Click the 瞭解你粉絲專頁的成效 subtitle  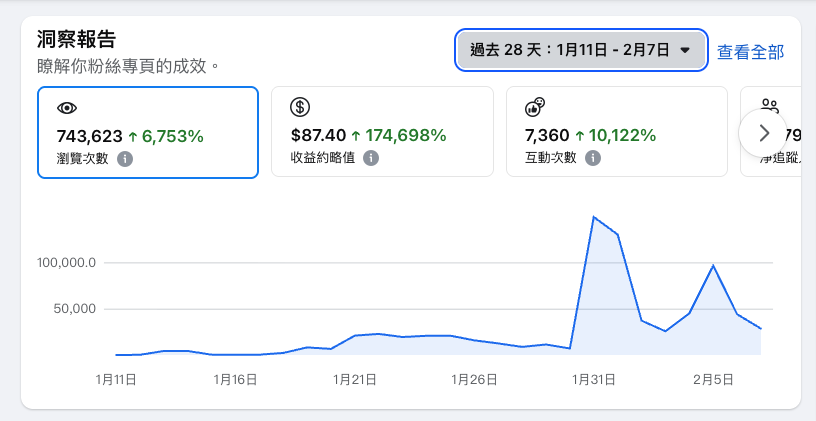[x=129, y=67]
